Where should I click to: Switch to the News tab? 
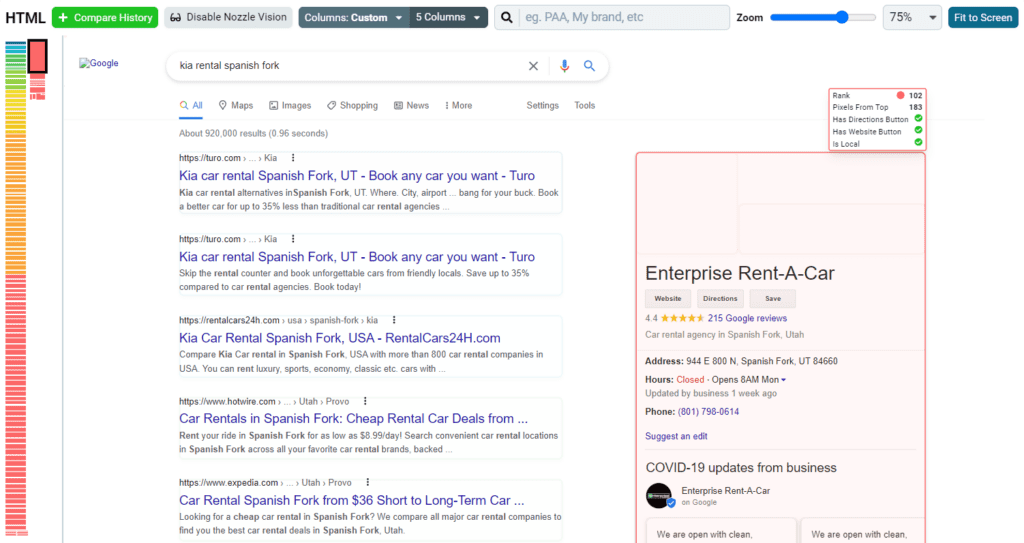(x=411, y=106)
